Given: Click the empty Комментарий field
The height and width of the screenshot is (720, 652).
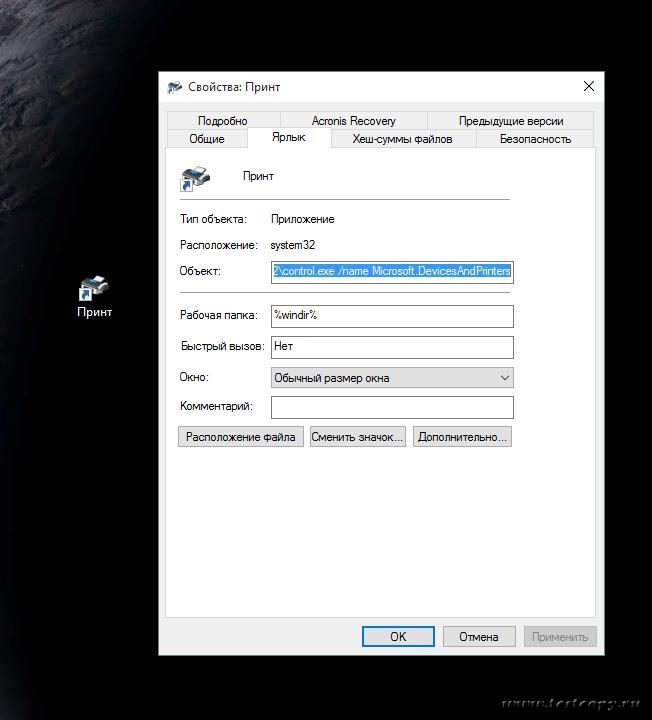Looking at the screenshot, I should (x=392, y=407).
